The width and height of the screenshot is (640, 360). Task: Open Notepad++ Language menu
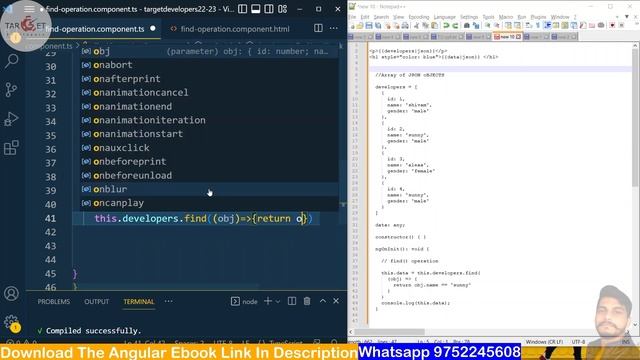(444, 17)
